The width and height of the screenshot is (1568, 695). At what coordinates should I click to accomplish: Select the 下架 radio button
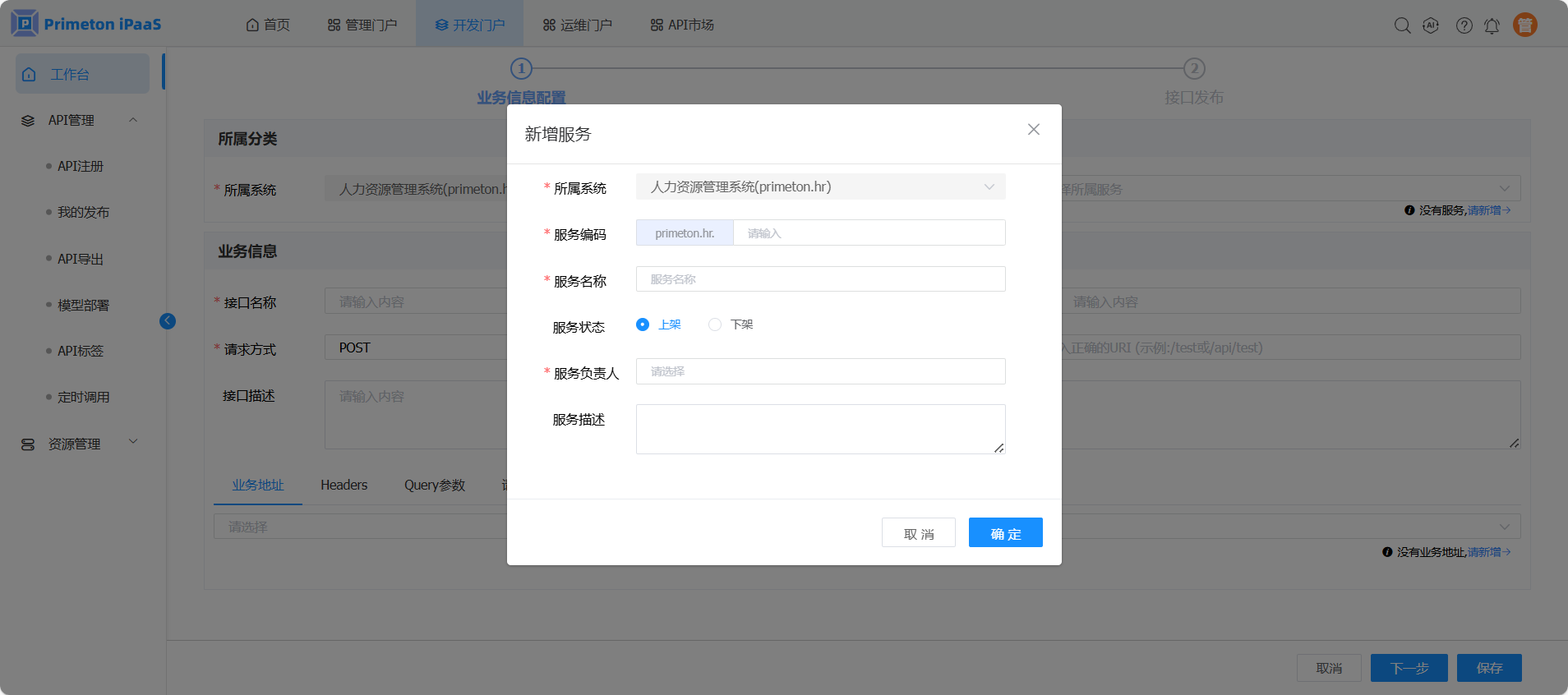click(715, 324)
